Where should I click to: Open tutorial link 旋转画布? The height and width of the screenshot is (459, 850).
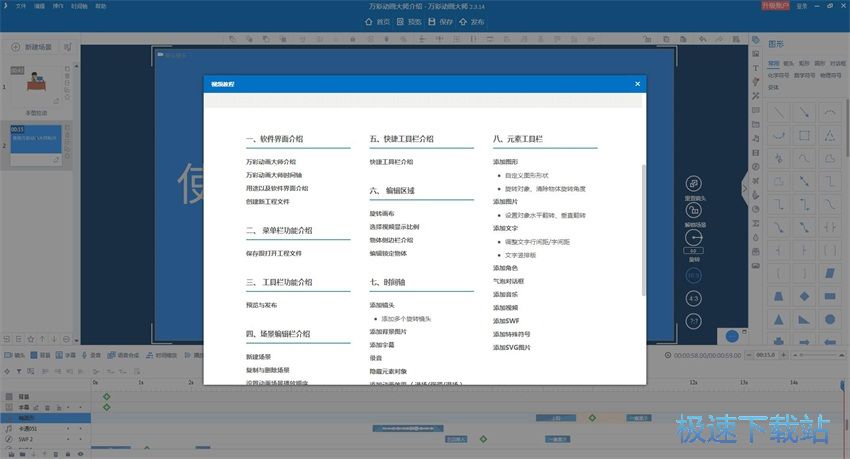pyautogui.click(x=382, y=214)
